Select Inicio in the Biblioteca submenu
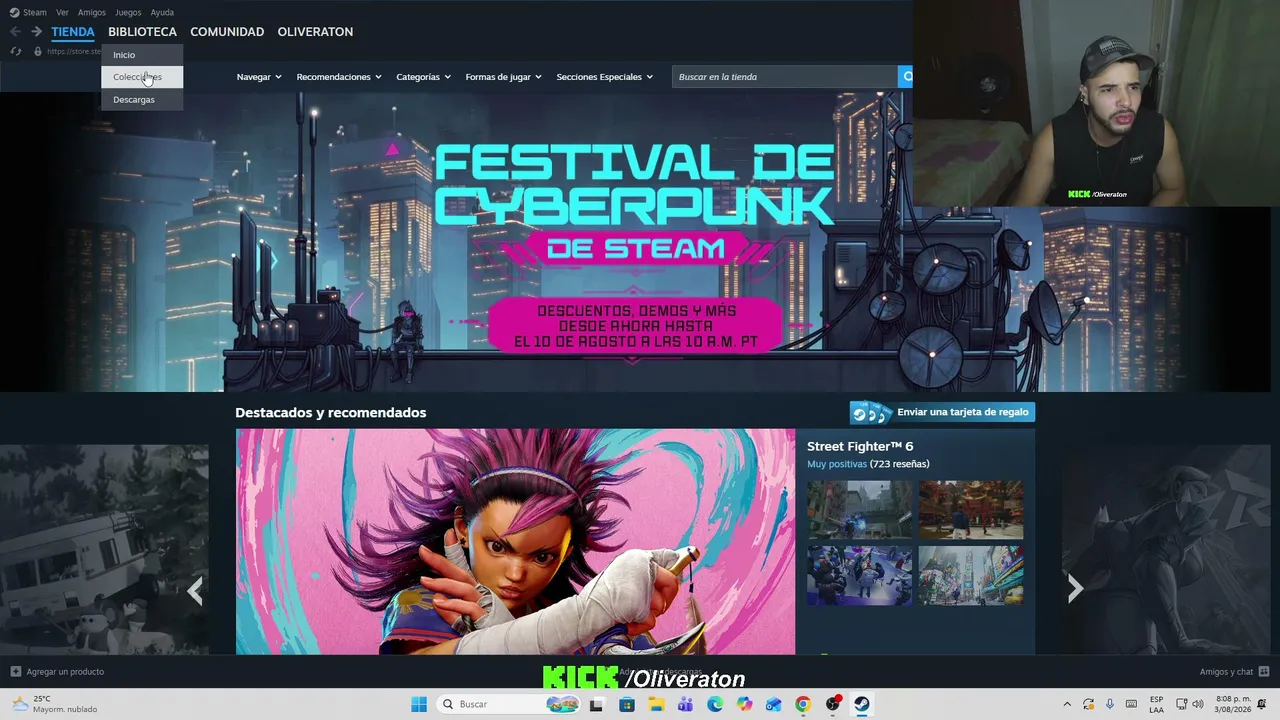Screen dimensions: 1280x720 coord(142,55)
